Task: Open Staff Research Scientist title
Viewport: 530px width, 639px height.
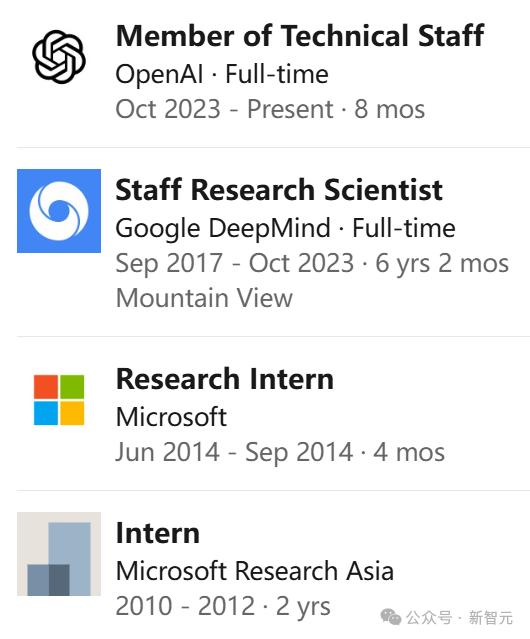Action: tap(279, 190)
